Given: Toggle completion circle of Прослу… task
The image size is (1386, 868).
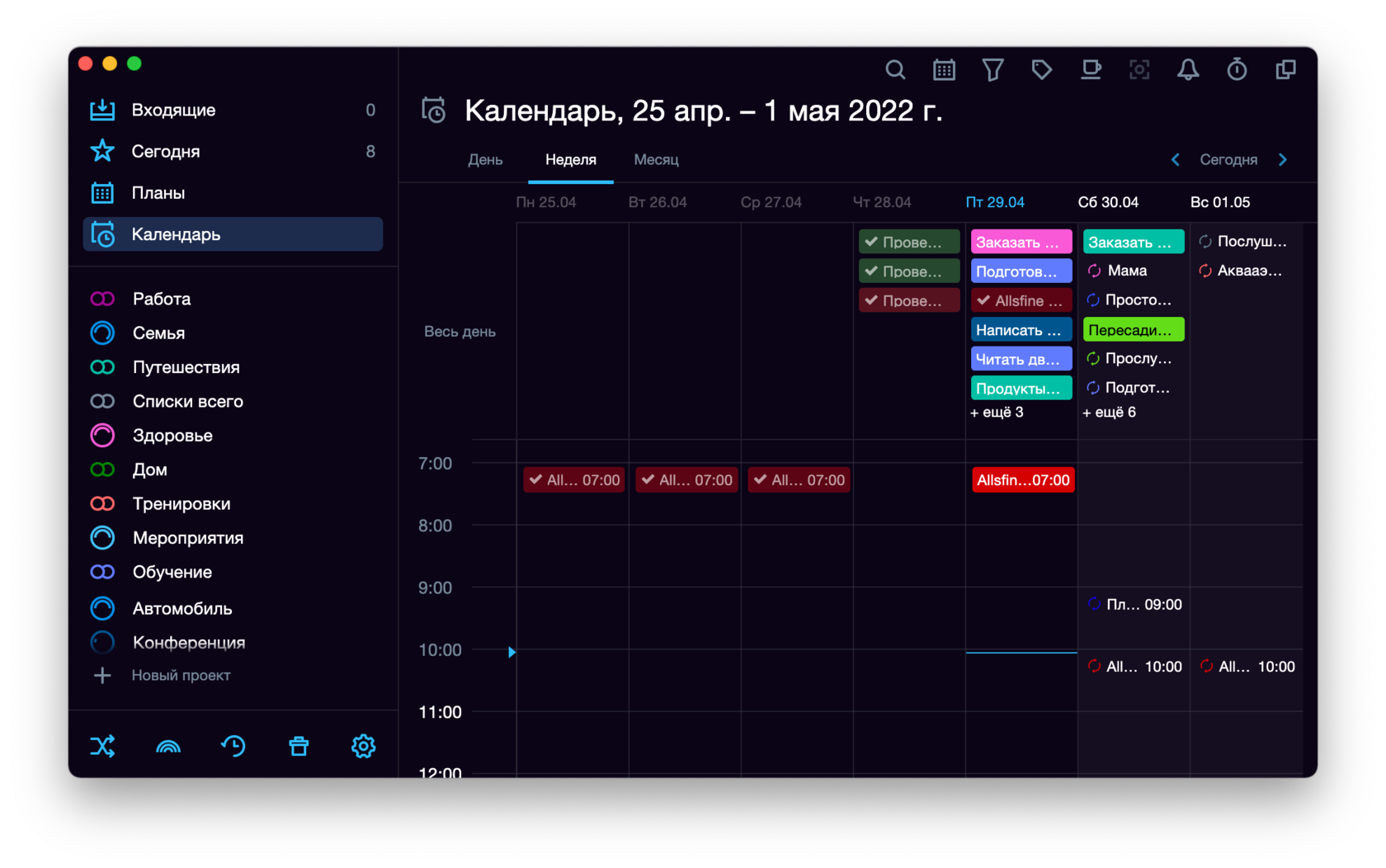Looking at the screenshot, I should pyautogui.click(x=1094, y=358).
